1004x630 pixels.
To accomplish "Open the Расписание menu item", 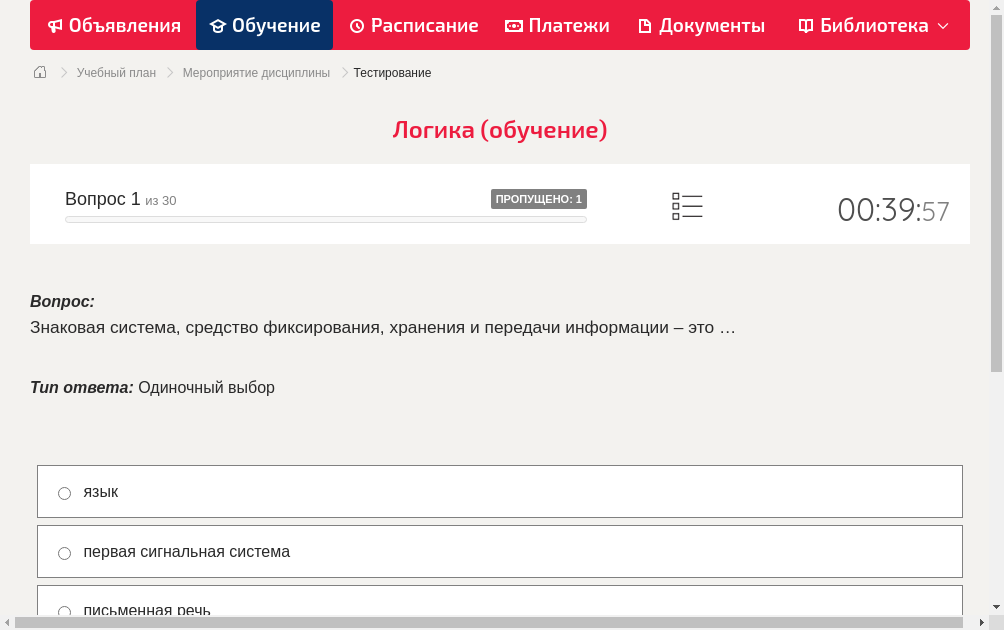I will (x=413, y=25).
